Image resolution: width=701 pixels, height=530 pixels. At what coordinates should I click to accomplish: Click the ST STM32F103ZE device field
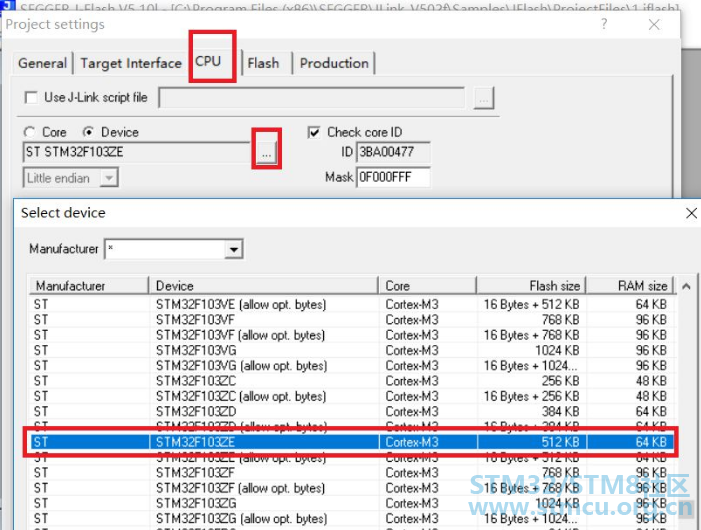point(136,152)
